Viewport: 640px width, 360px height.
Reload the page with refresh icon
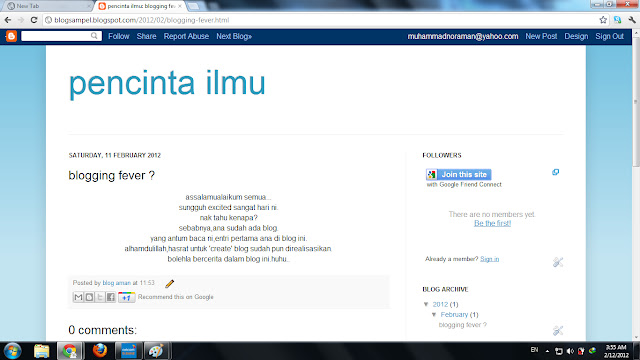(x=34, y=20)
